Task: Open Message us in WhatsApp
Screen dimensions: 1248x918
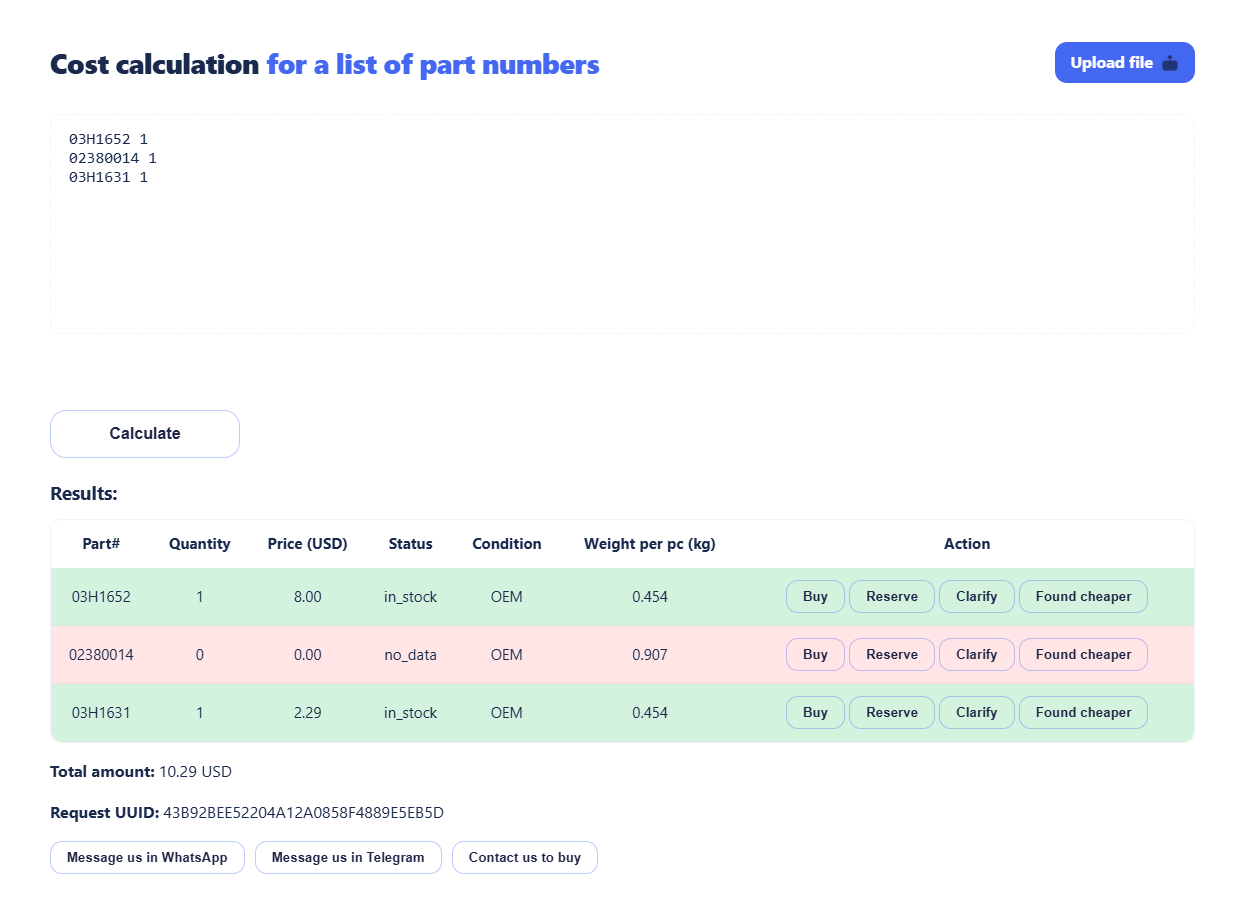Action: (x=147, y=858)
